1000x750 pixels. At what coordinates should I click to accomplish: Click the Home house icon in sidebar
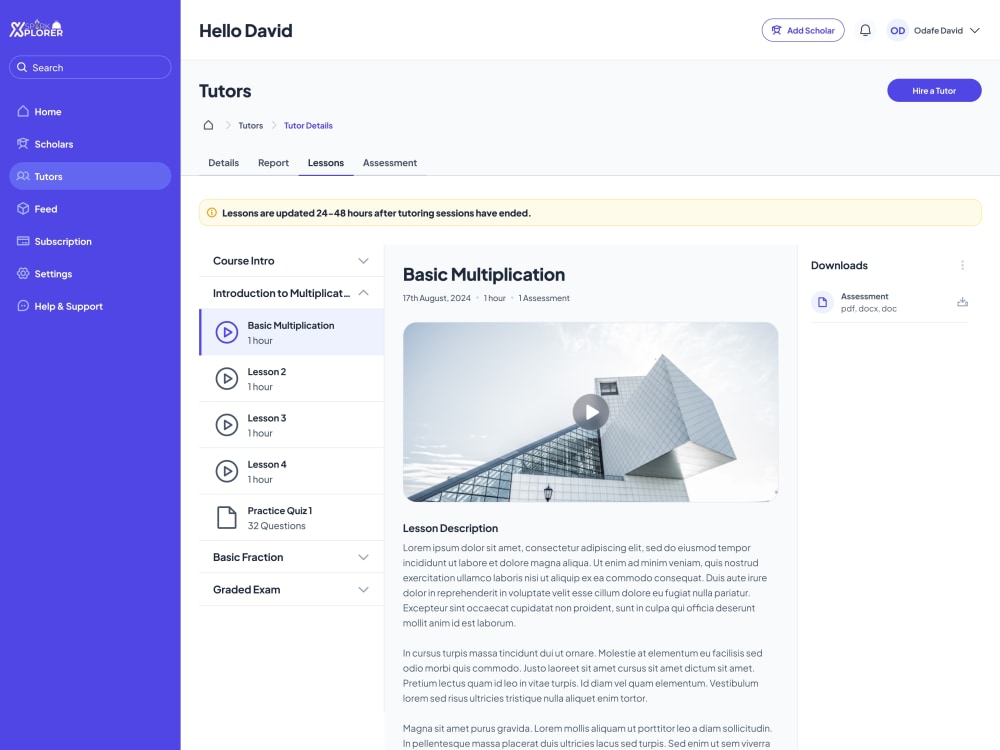pyautogui.click(x=23, y=111)
